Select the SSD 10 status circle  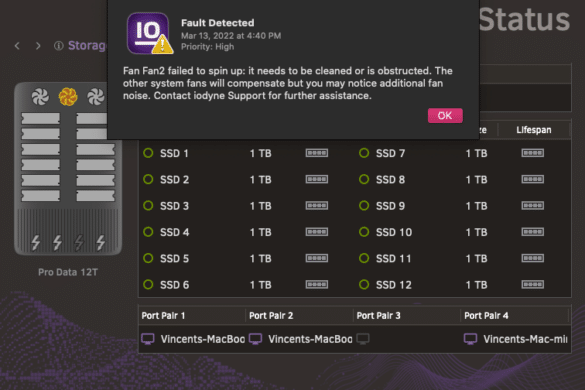click(x=364, y=232)
